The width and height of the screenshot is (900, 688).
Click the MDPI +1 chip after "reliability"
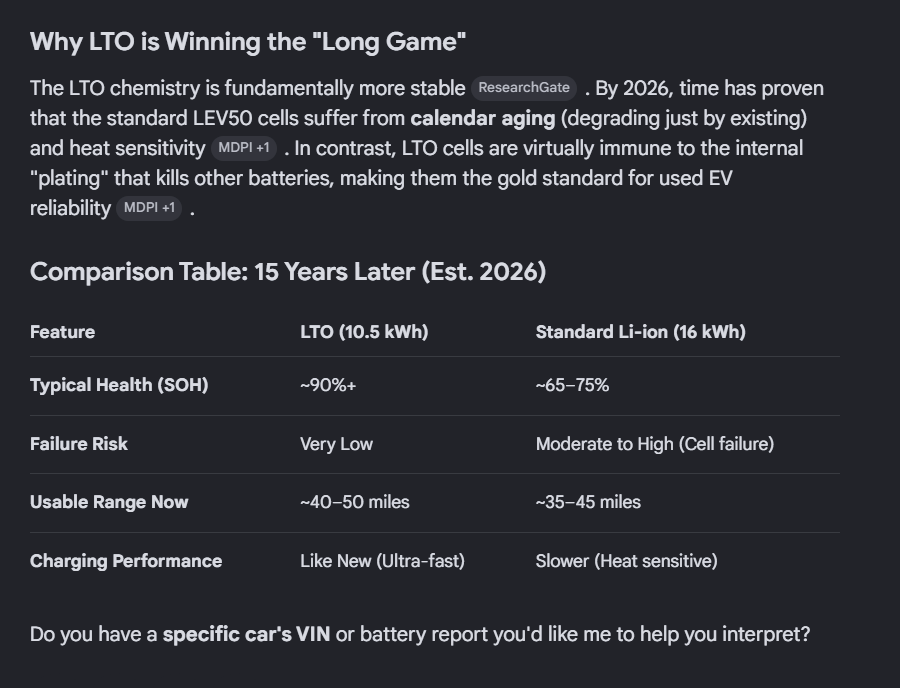pos(149,208)
